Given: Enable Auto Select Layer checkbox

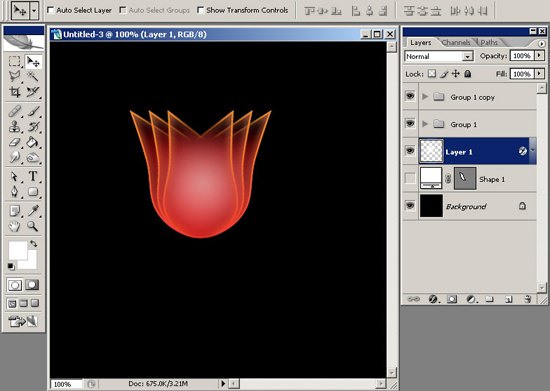Looking at the screenshot, I should pos(51,10).
